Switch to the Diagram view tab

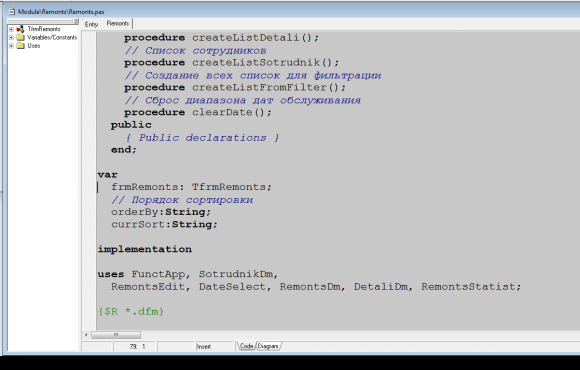[268, 346]
